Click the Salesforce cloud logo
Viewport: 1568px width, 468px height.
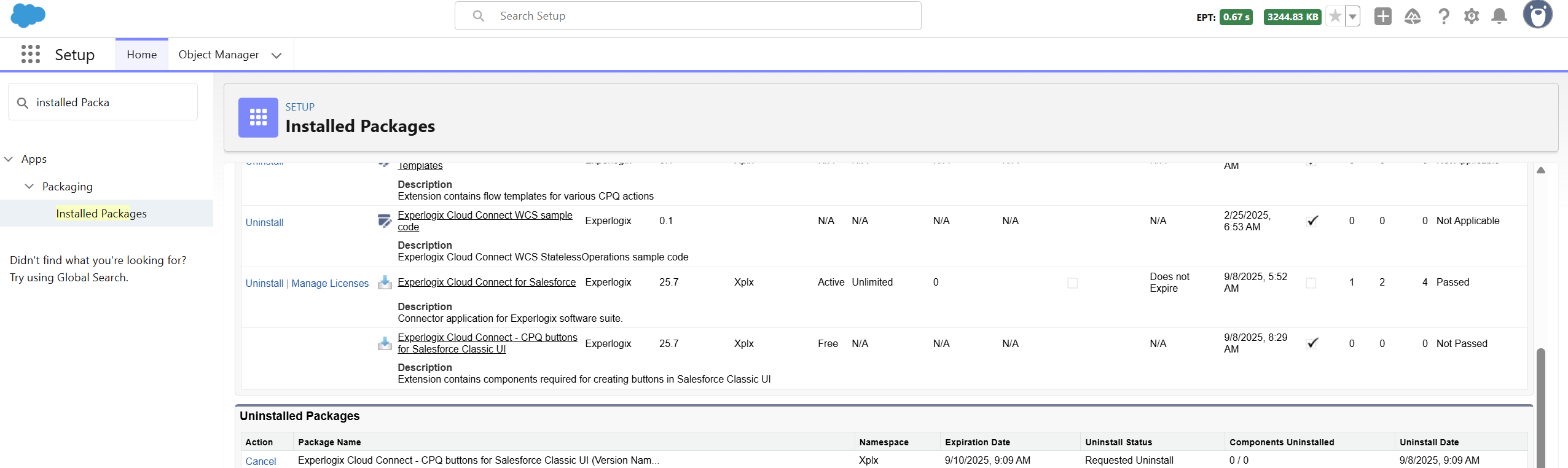28,15
